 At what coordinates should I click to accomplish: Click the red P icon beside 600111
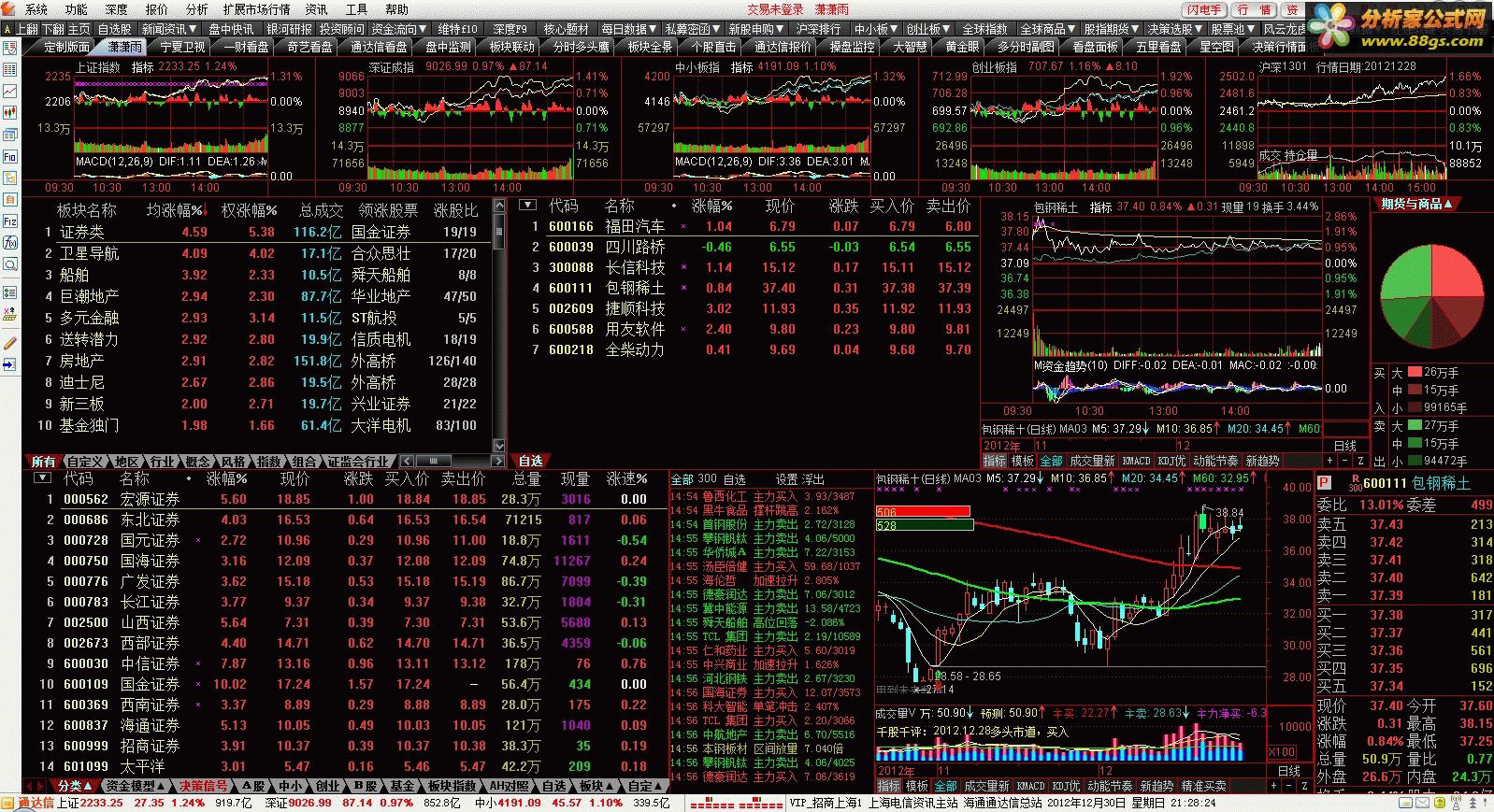[1324, 483]
